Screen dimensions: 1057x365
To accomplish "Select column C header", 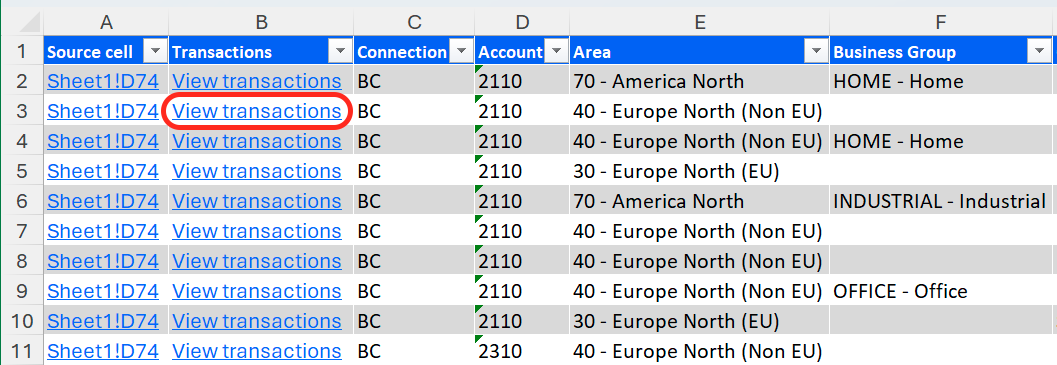I will pyautogui.click(x=414, y=22).
